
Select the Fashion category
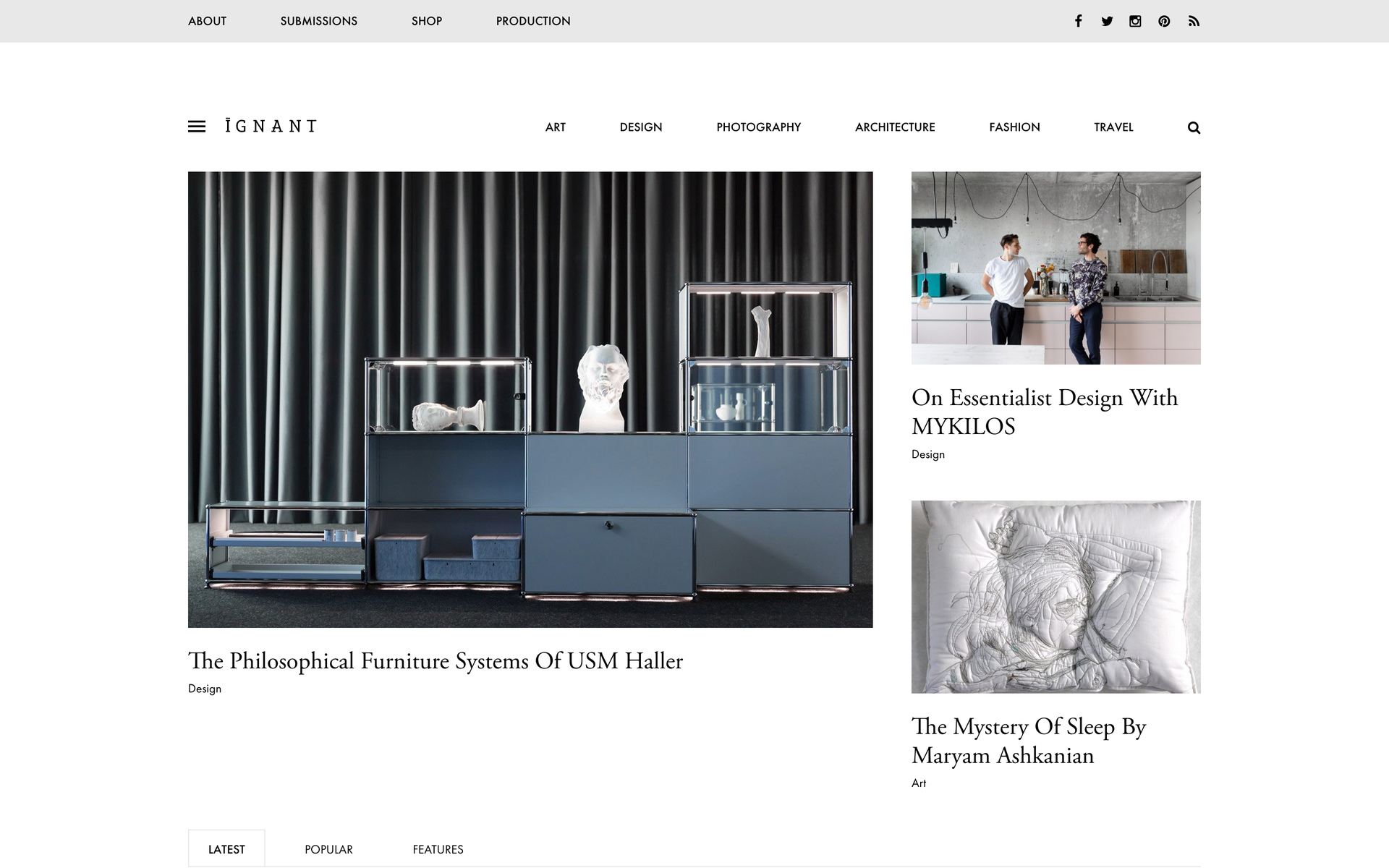tap(1014, 127)
